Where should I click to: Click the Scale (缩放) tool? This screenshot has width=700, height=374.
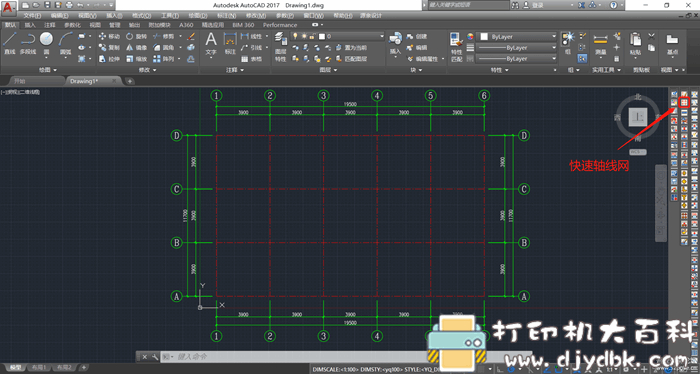click(136, 58)
